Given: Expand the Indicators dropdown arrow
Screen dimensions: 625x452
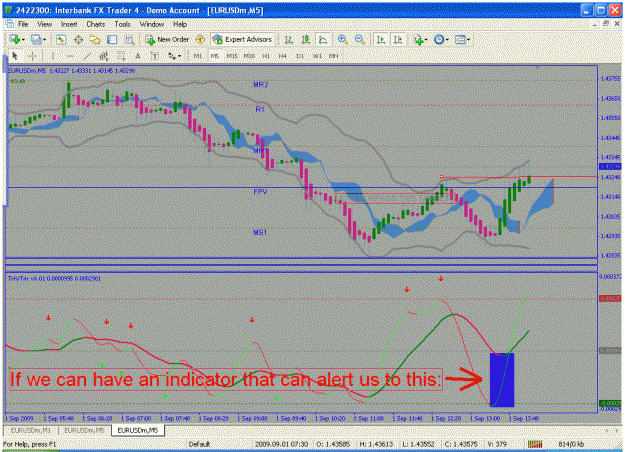Looking at the screenshot, I should click(426, 40).
